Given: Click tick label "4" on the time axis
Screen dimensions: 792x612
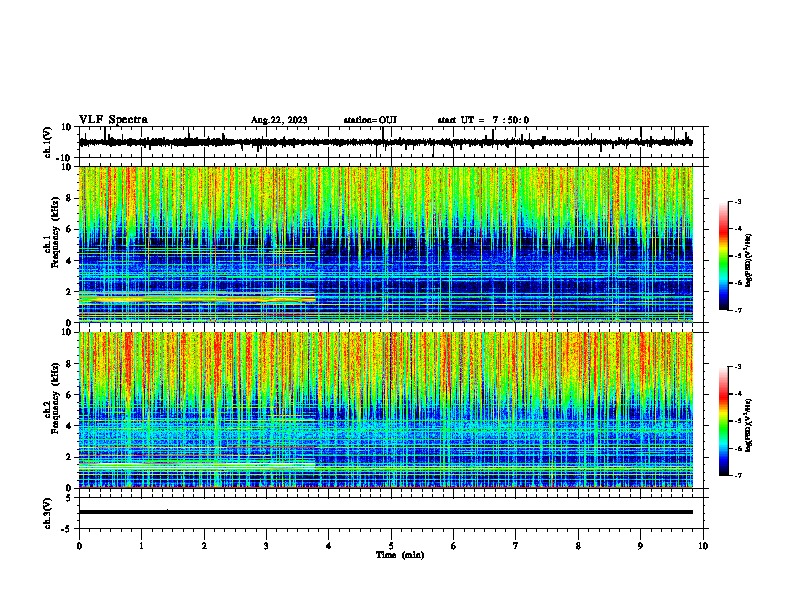Looking at the screenshot, I should (329, 546).
